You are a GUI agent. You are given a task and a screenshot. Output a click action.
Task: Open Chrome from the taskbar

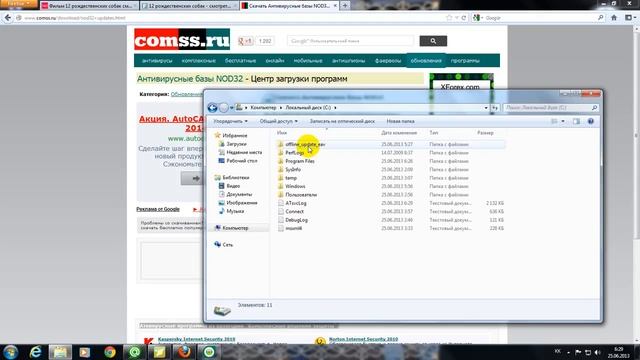[110, 352]
